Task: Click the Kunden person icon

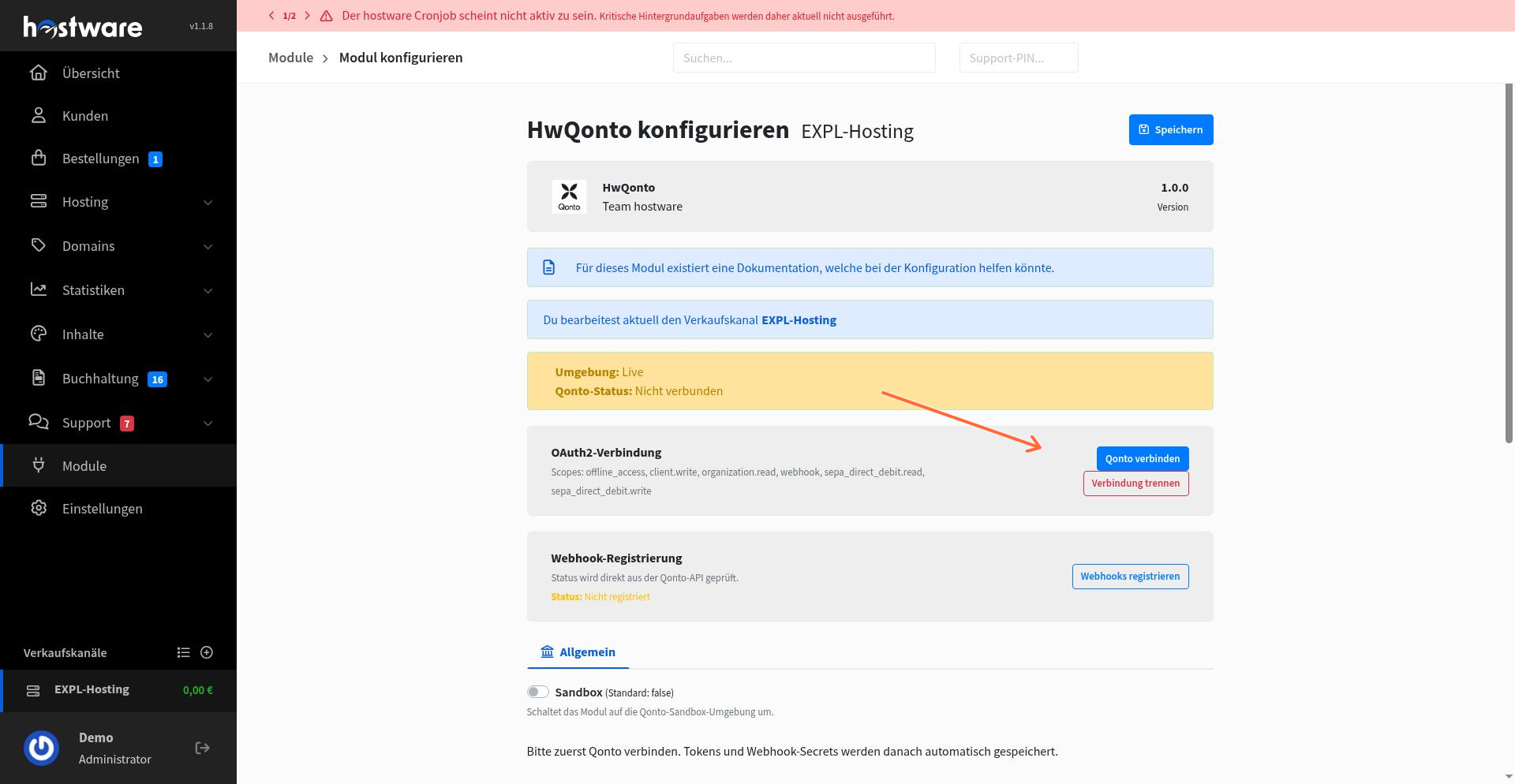Action: (x=39, y=115)
